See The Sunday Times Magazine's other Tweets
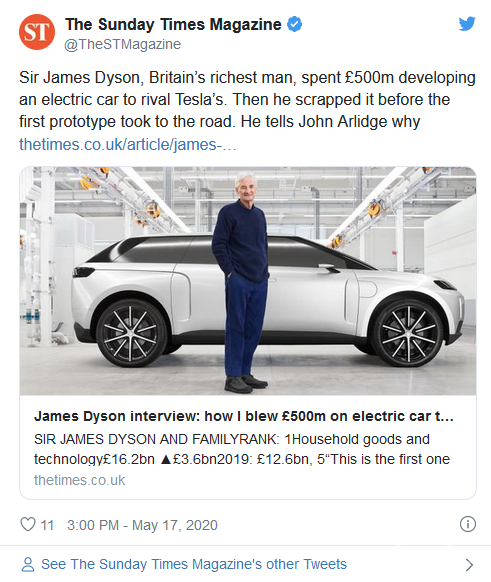This screenshot has height=582, width=491. (x=194, y=564)
